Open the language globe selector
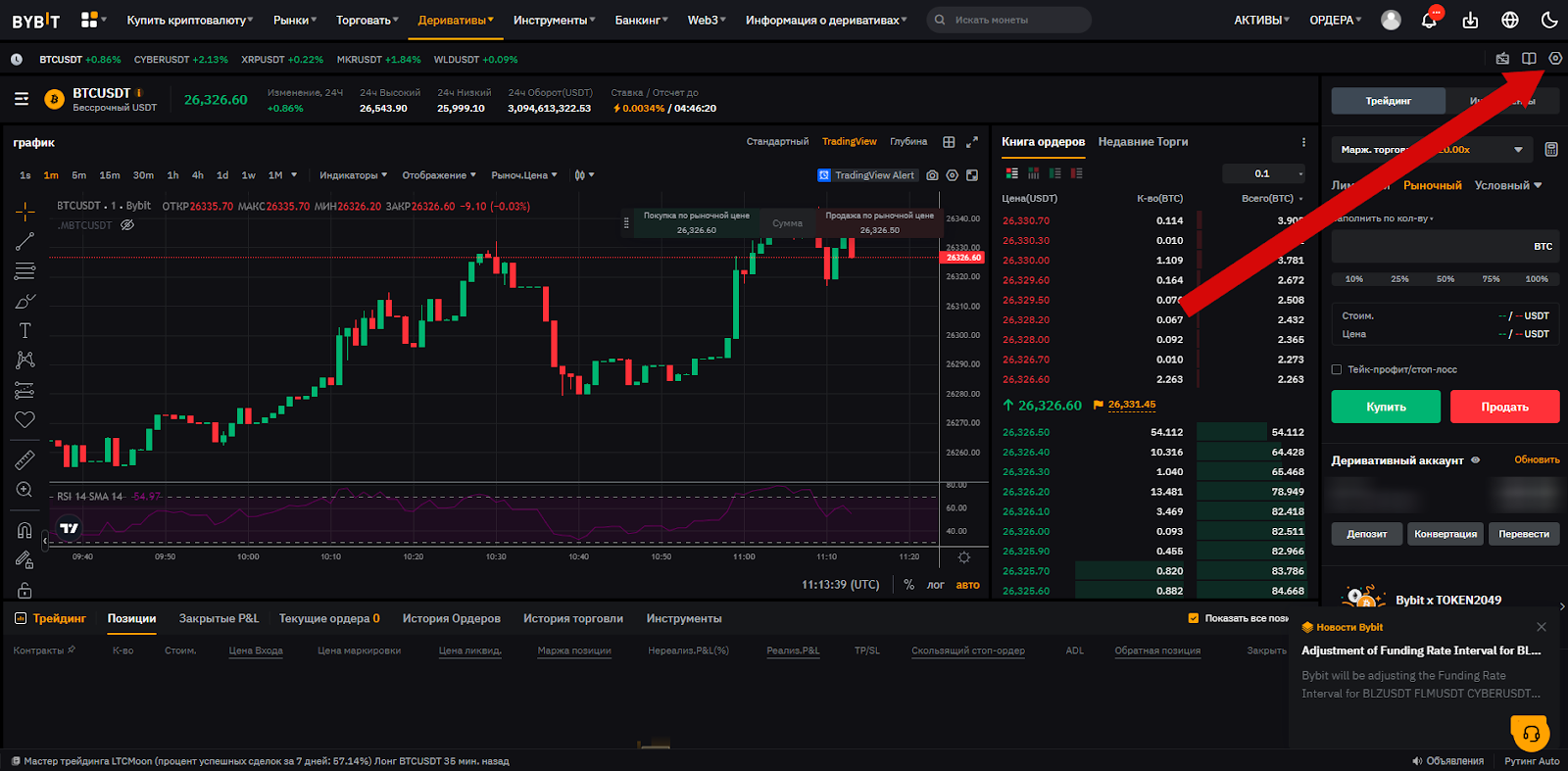 pos(1510,20)
